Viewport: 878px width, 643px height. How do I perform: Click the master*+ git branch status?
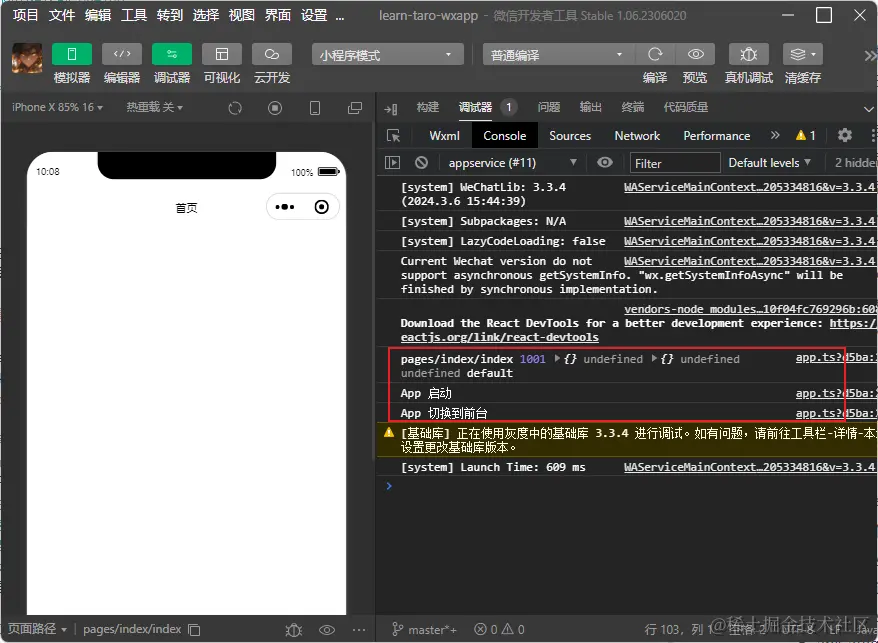coord(424,630)
